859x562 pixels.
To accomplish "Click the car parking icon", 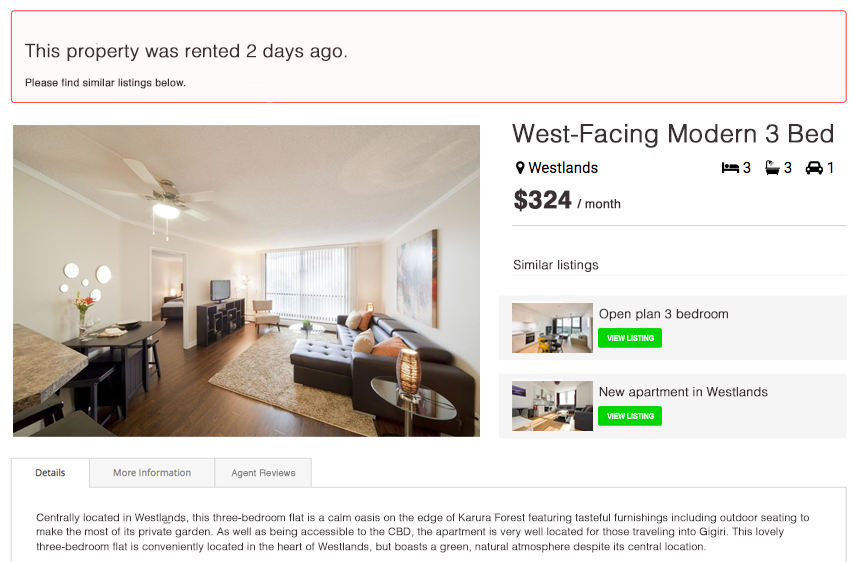I will (x=814, y=168).
